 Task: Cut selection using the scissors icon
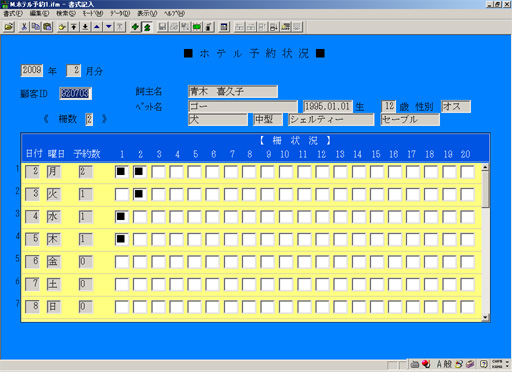coord(24,27)
